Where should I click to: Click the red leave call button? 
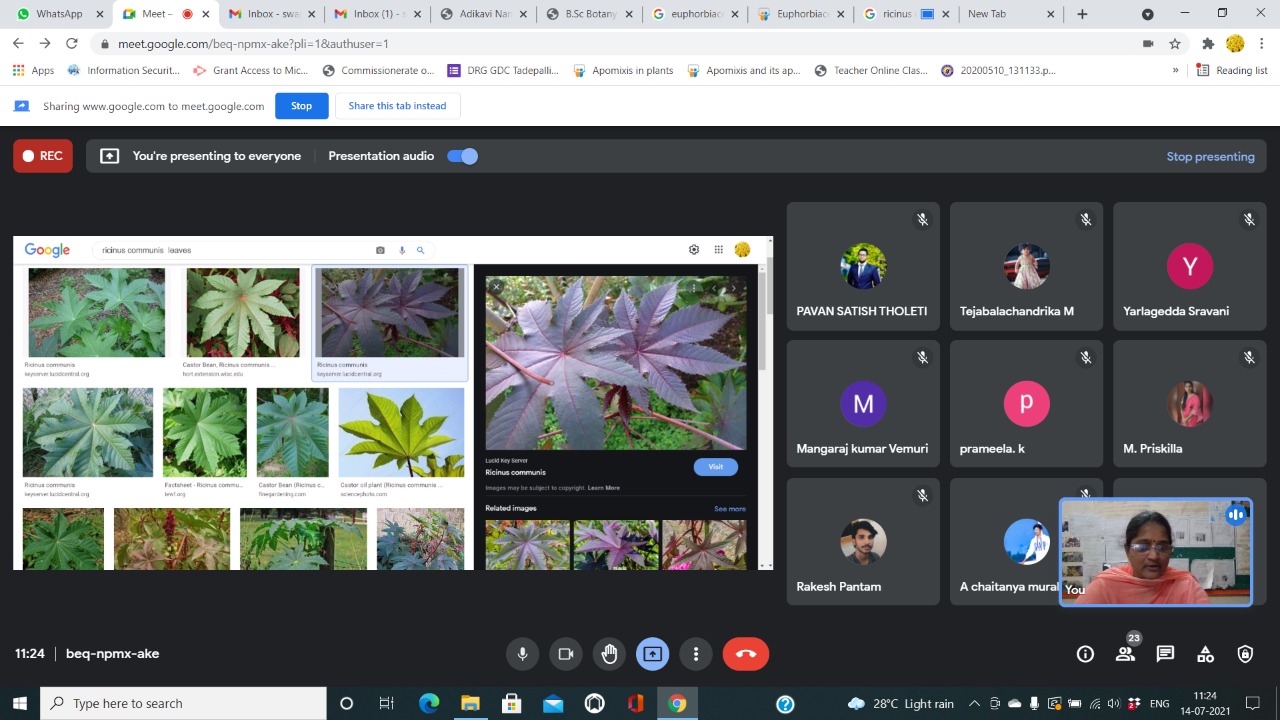[x=745, y=654]
